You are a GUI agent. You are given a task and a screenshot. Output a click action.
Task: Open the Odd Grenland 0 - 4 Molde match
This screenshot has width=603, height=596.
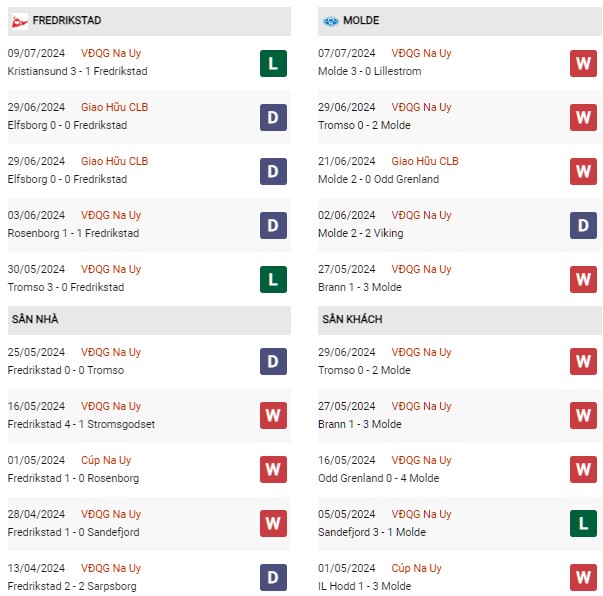click(378, 478)
